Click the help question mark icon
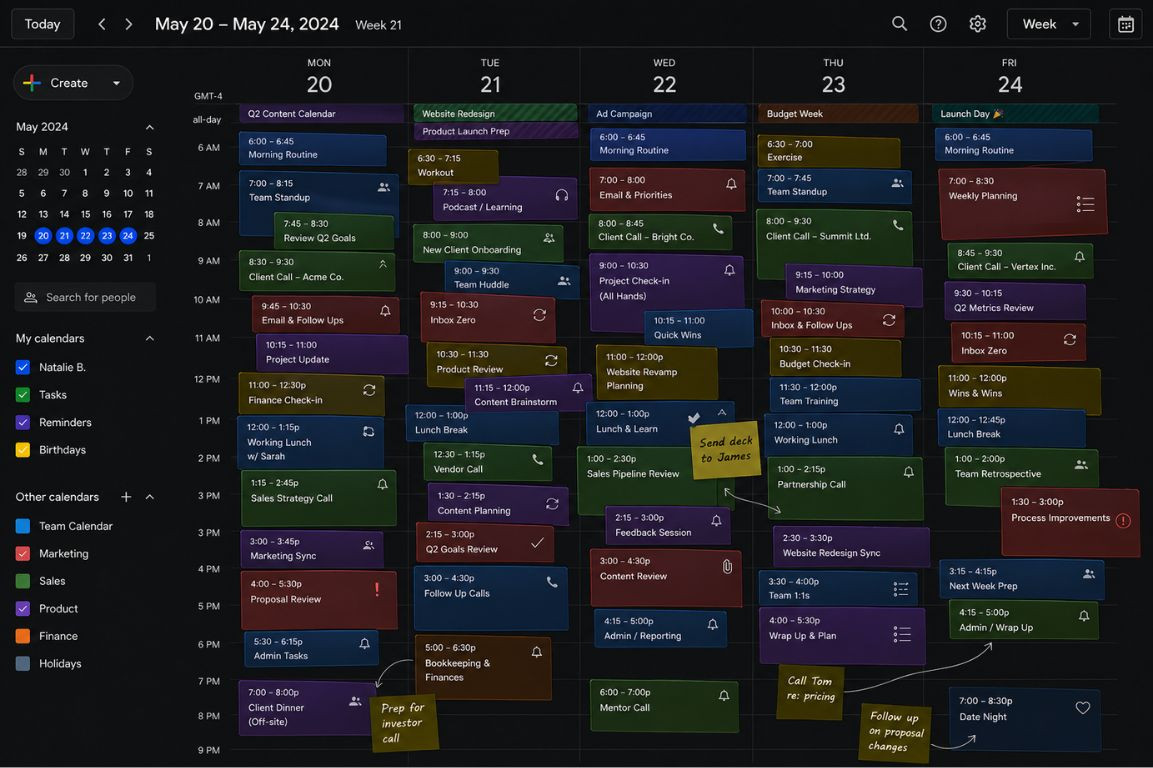 click(938, 24)
